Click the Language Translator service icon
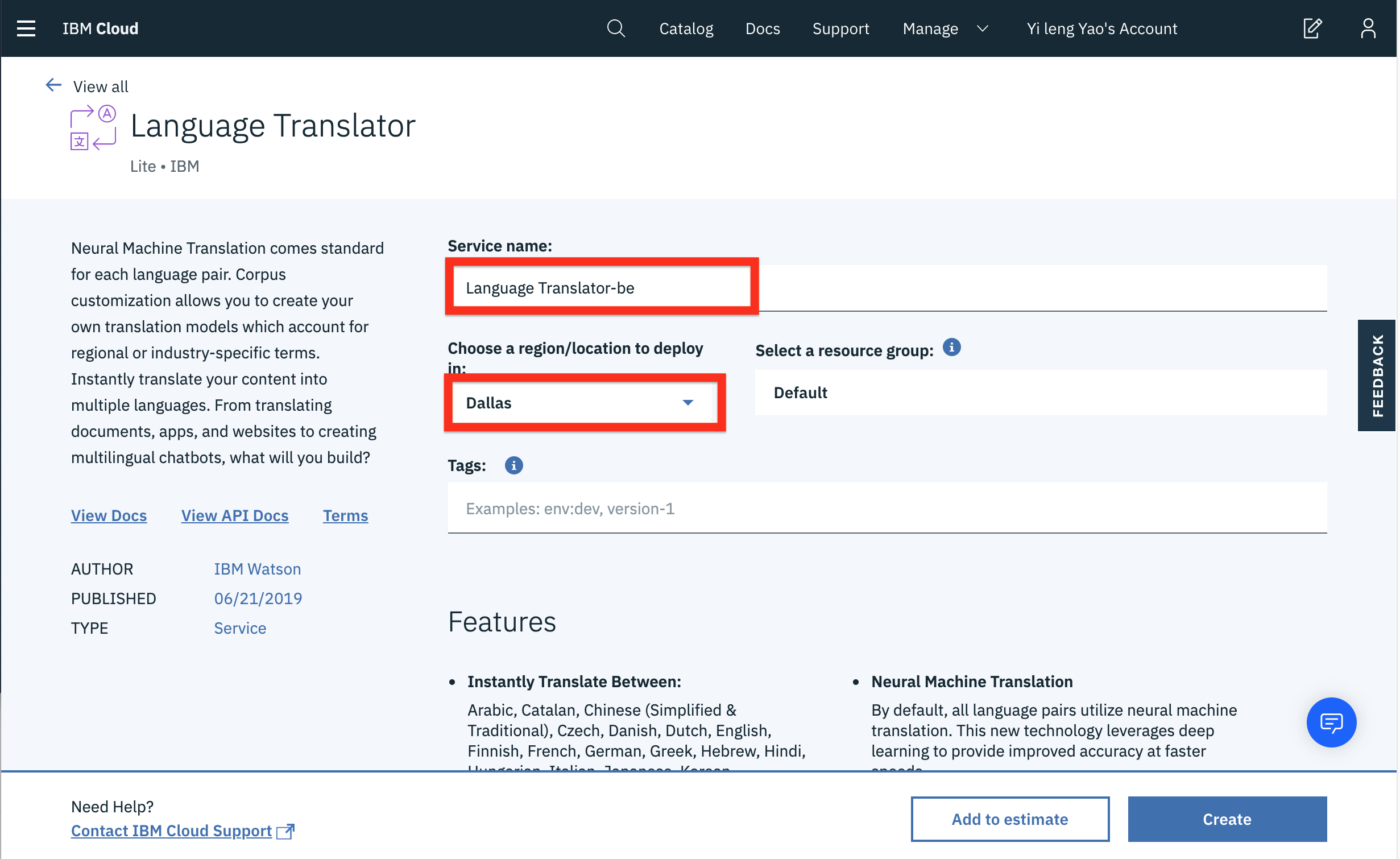This screenshot has height=859, width=1400. pos(93,127)
